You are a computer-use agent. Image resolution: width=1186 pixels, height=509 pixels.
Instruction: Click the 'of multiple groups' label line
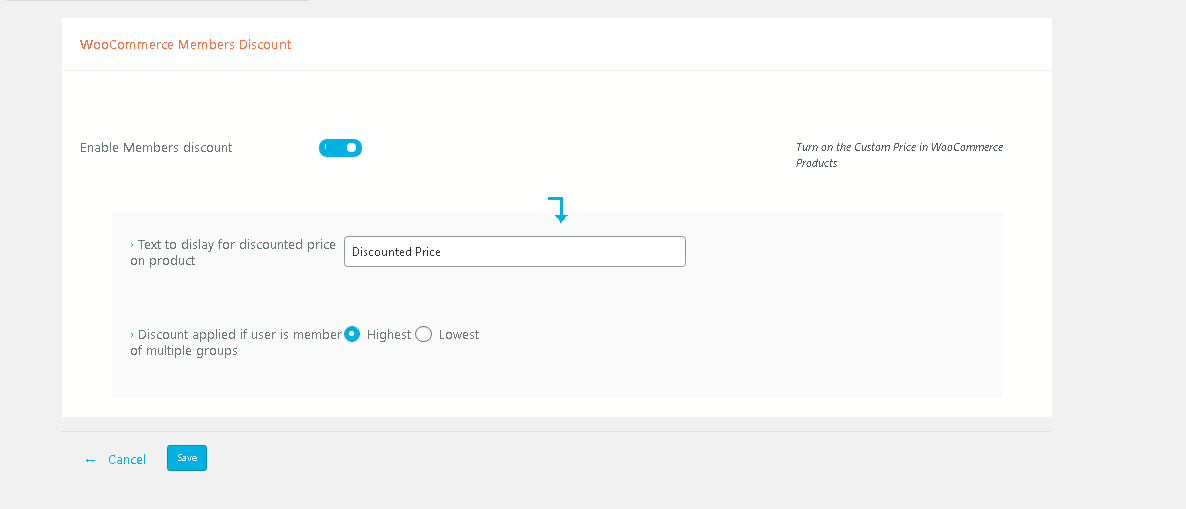[x=184, y=351]
